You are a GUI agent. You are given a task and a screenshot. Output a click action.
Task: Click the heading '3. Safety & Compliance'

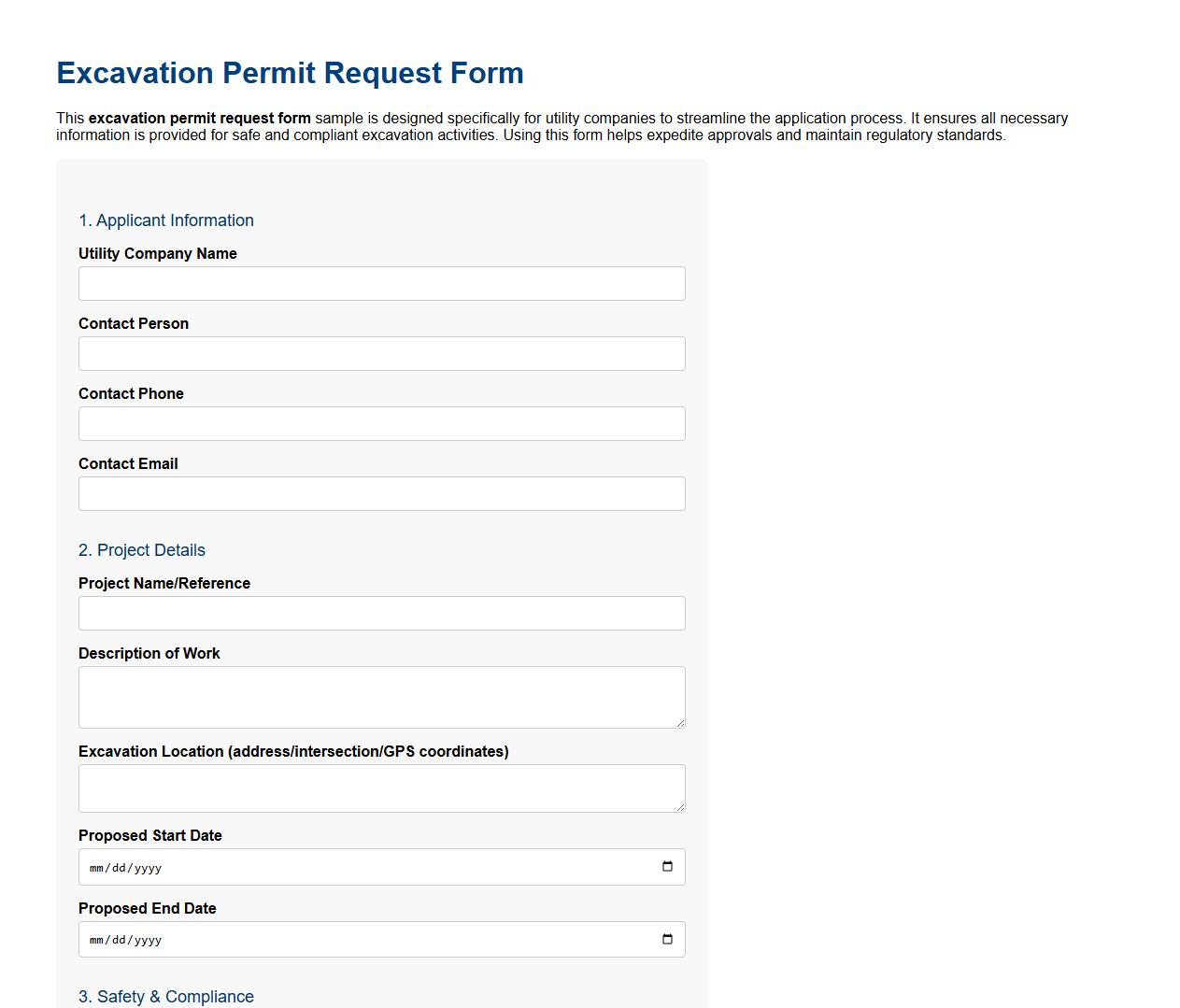[166, 997]
